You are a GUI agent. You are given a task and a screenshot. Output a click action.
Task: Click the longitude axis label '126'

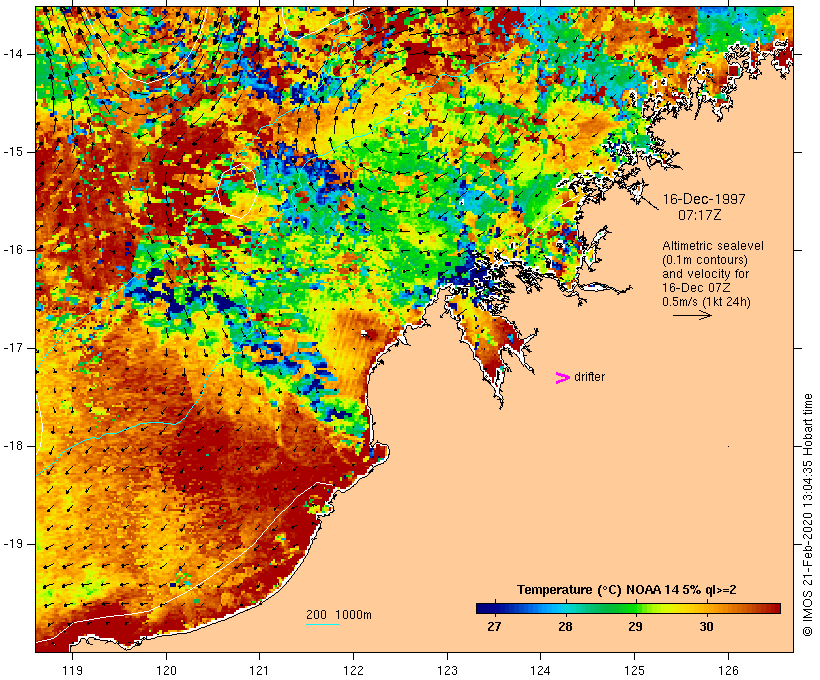pyautogui.click(x=728, y=671)
